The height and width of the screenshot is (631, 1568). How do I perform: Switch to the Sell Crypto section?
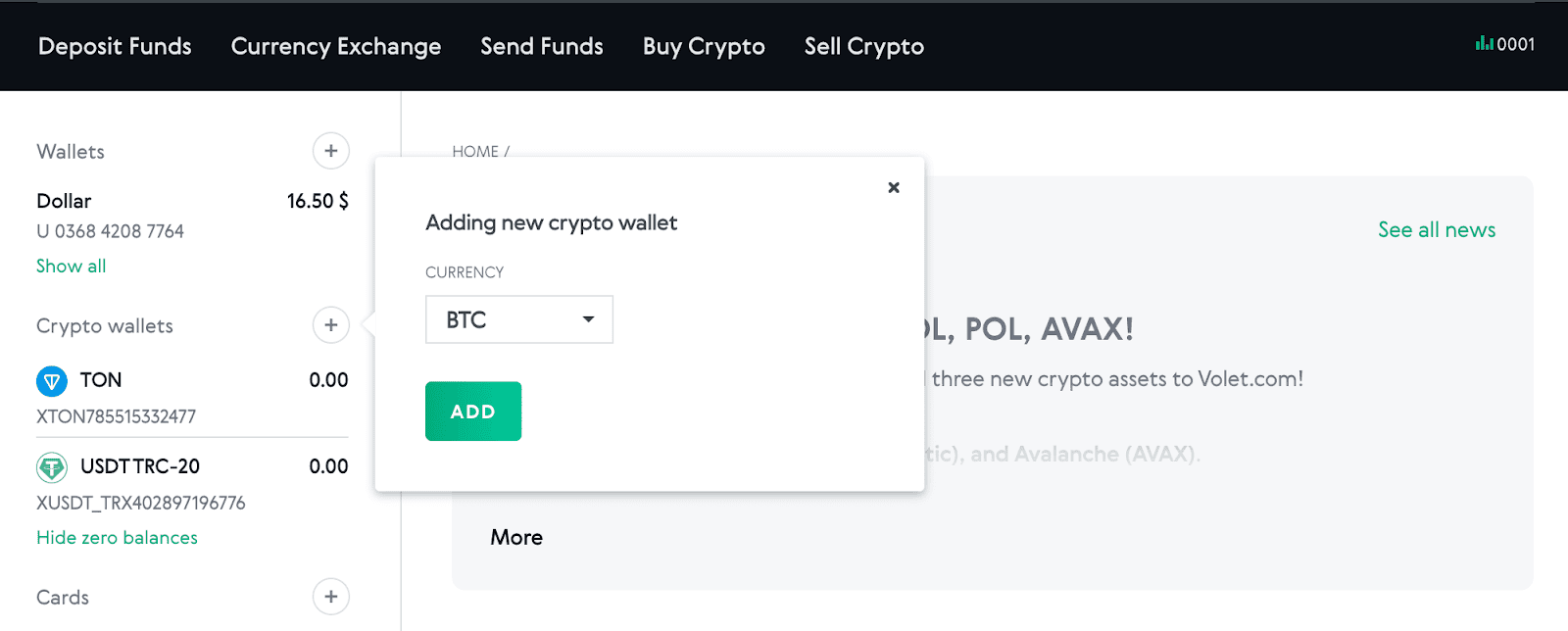862,46
